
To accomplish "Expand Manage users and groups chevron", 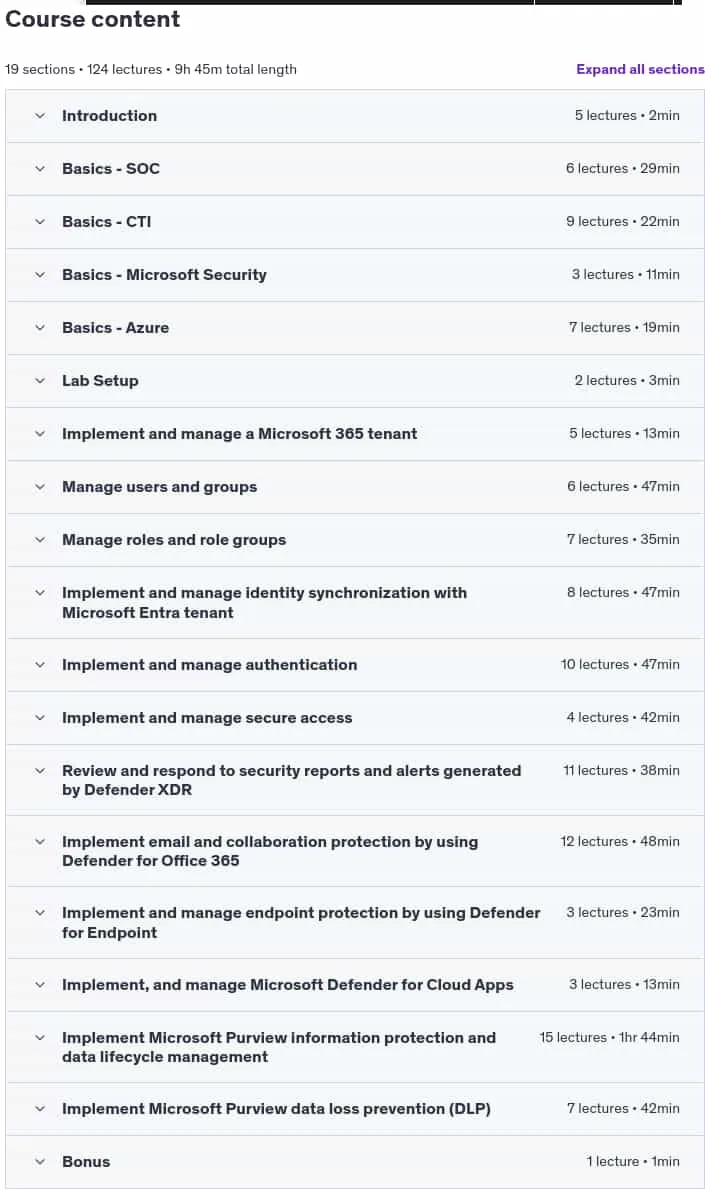I will (x=40, y=487).
